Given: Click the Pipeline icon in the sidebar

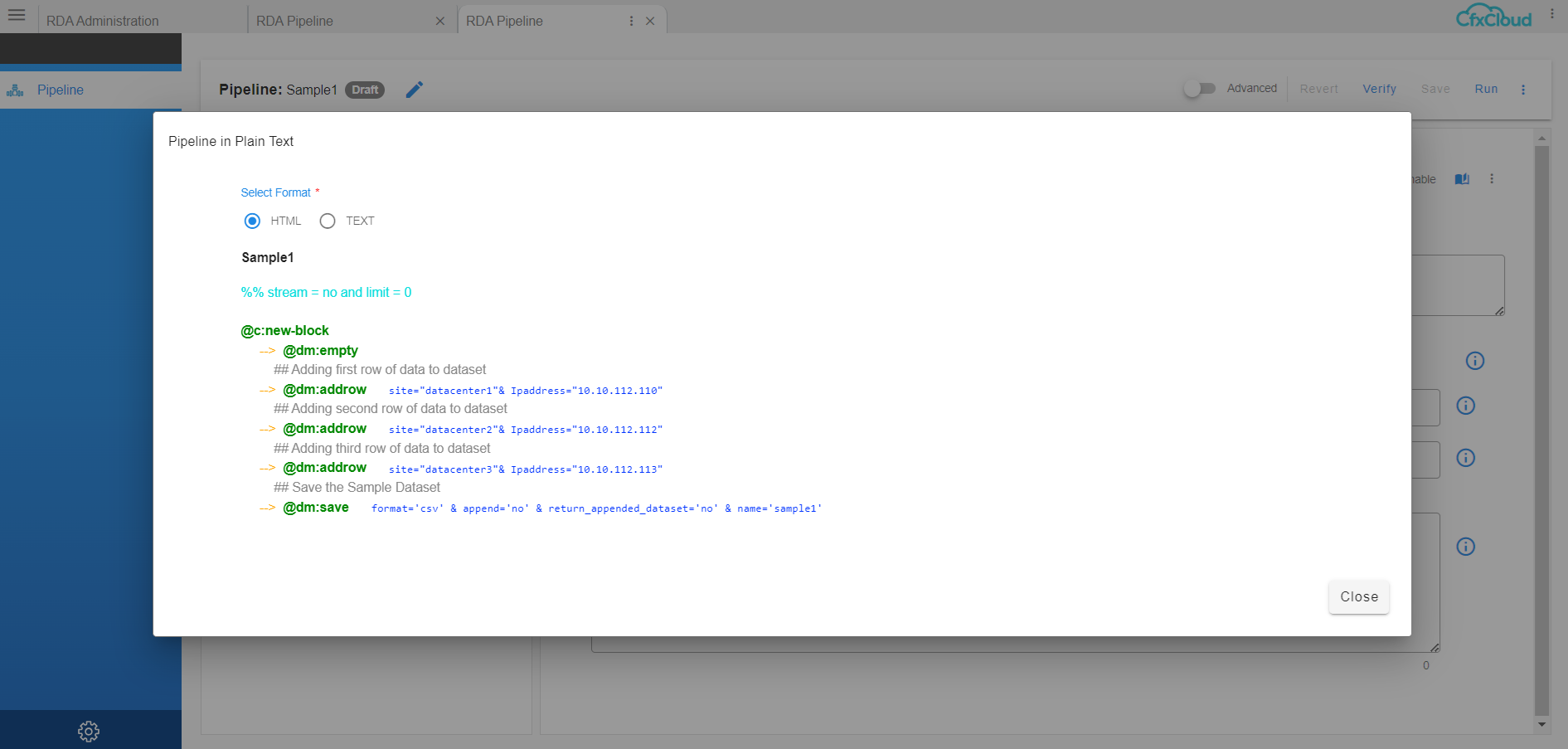Looking at the screenshot, I should click(x=15, y=90).
